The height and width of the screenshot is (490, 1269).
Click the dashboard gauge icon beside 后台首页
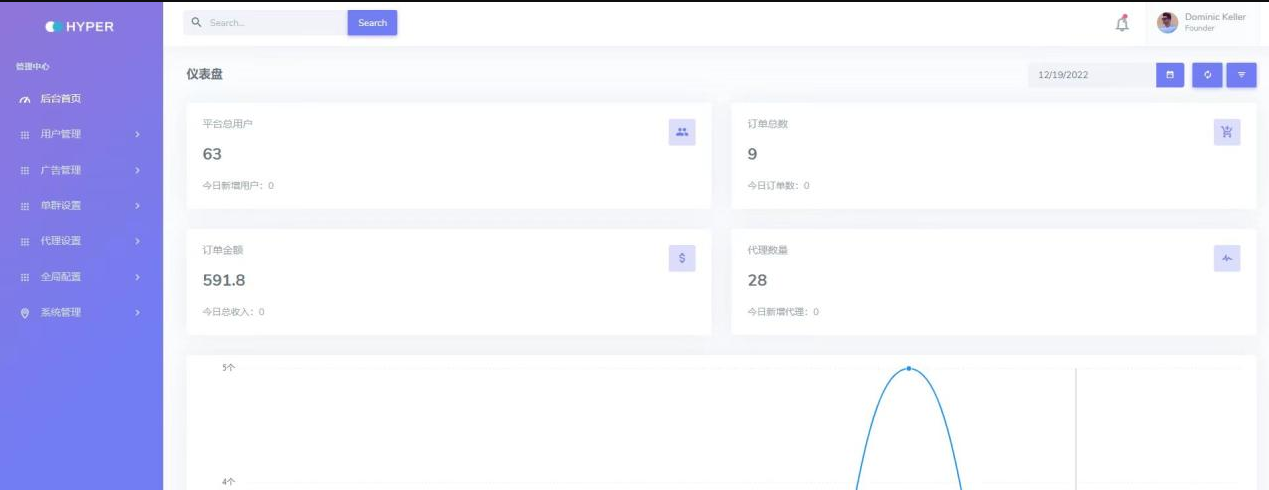[25, 99]
